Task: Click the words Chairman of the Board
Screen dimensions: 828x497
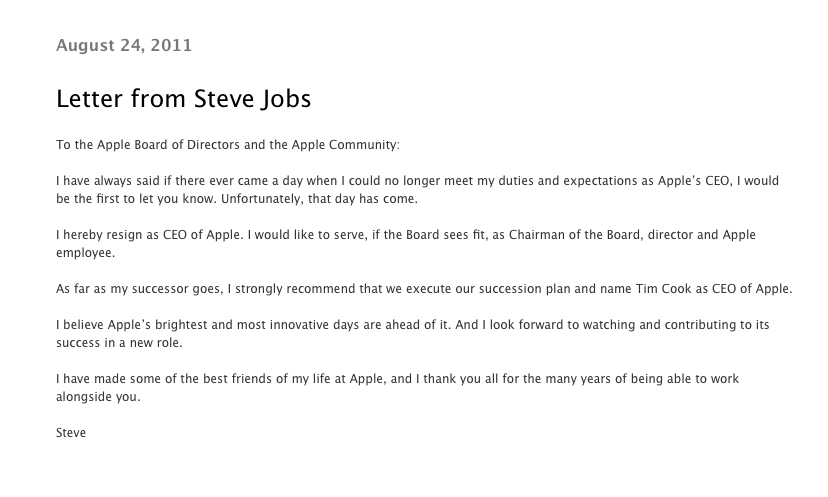Action: 574,235
